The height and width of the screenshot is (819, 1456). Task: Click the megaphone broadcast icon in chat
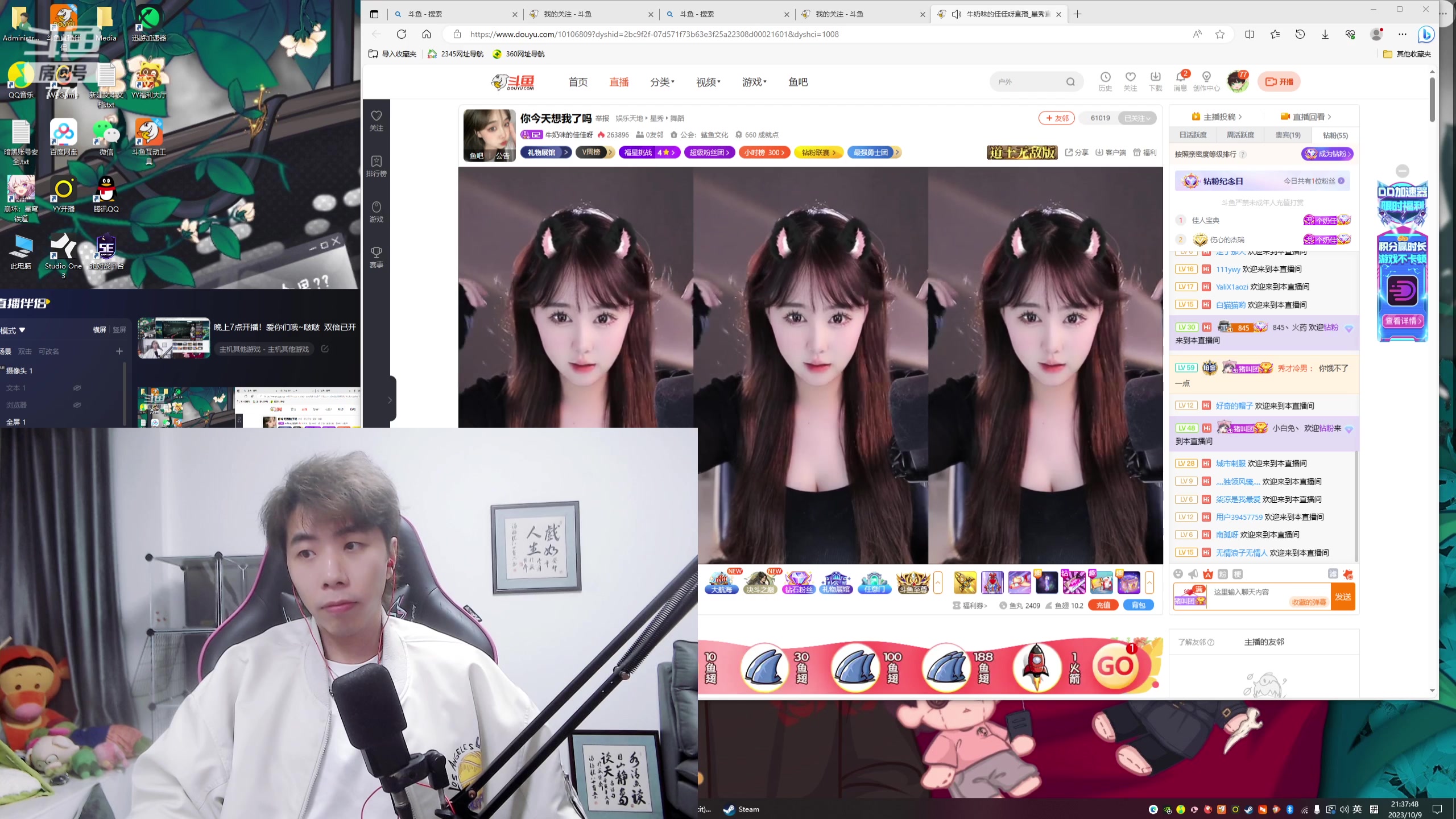1193,574
